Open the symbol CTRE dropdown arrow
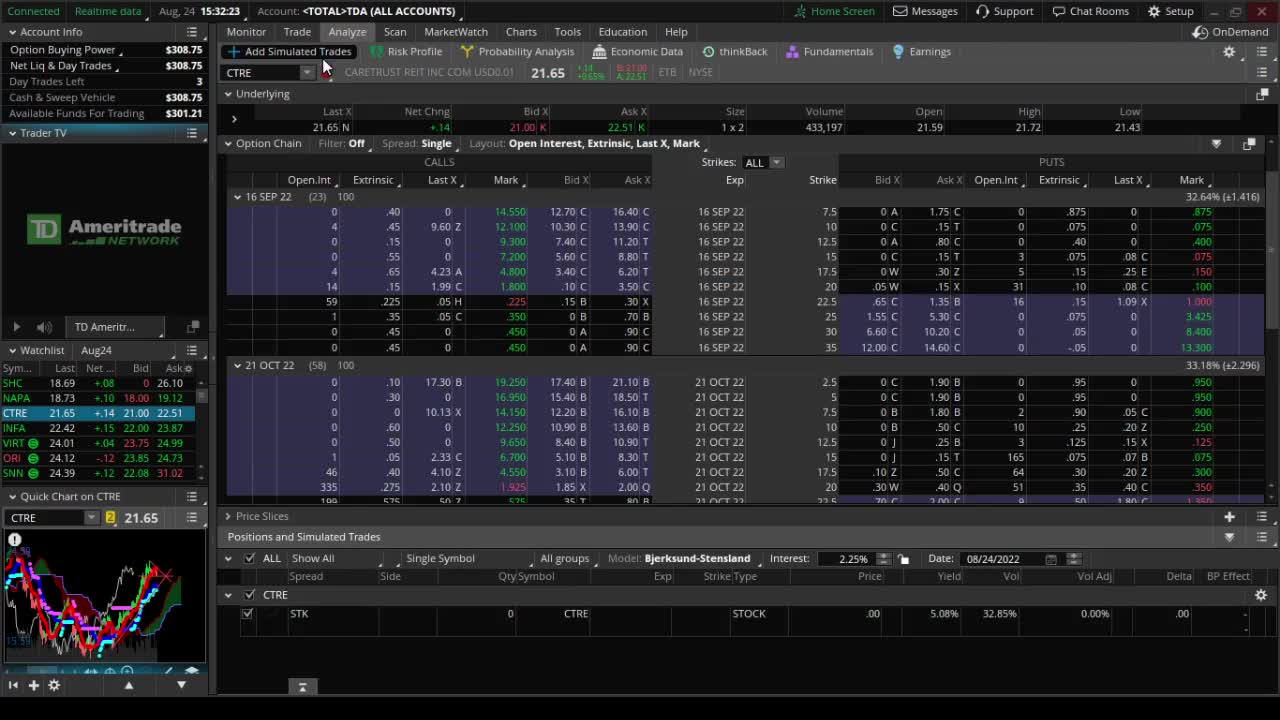The height and width of the screenshot is (720, 1280). pos(307,73)
